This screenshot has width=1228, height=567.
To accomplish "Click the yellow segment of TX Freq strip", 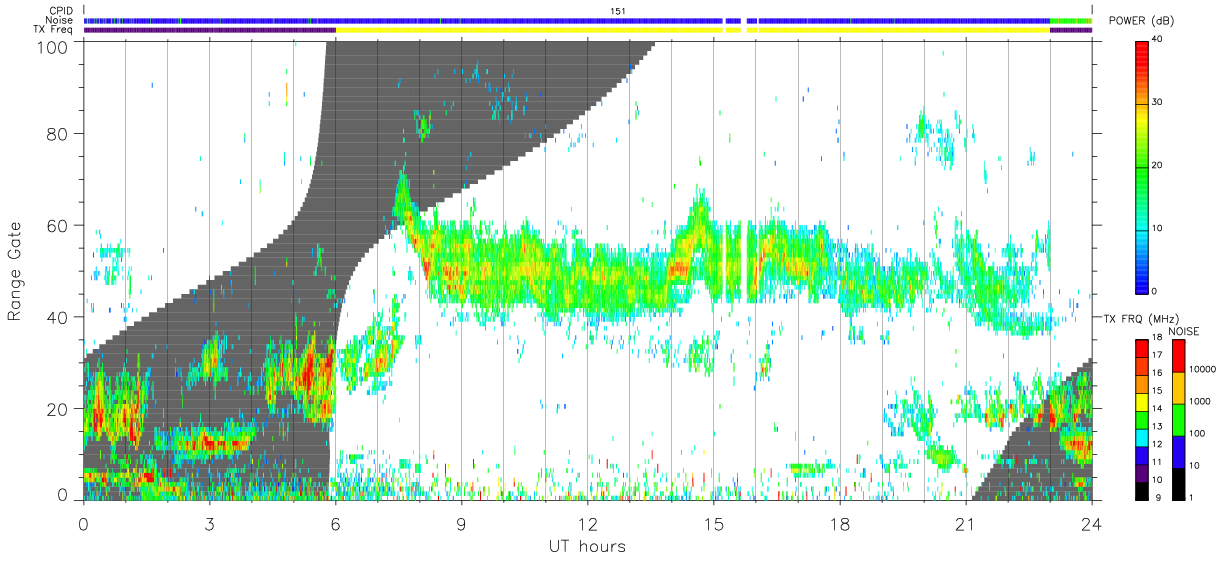I will 692,30.
